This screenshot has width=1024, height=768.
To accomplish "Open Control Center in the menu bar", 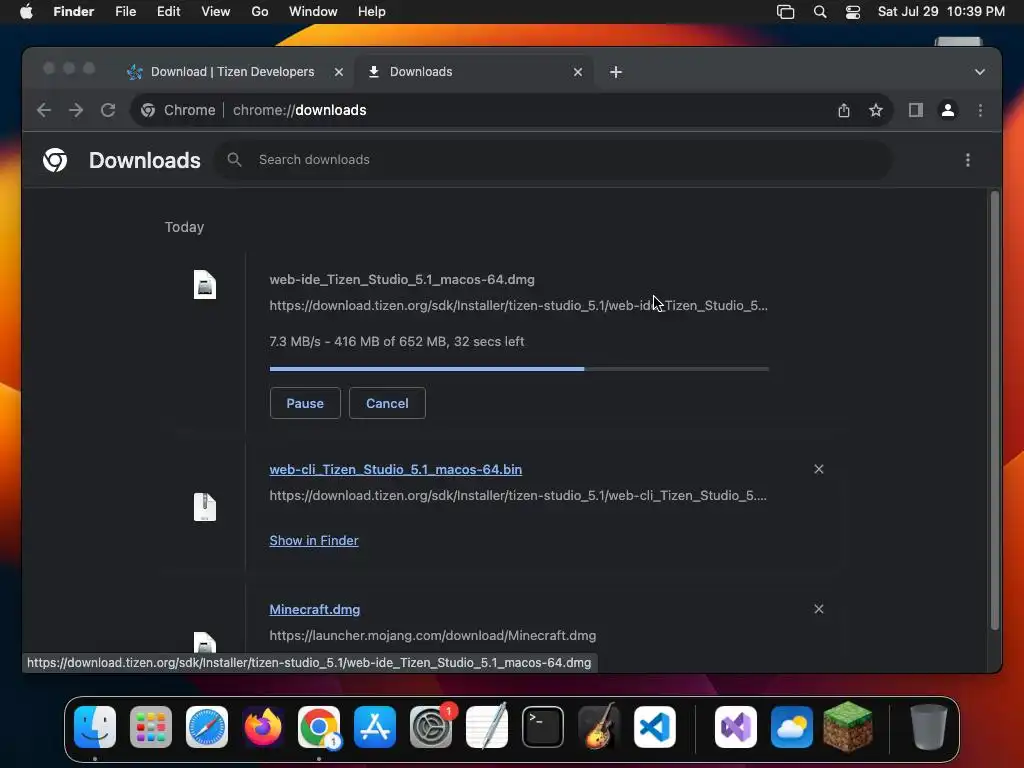I will click(852, 12).
